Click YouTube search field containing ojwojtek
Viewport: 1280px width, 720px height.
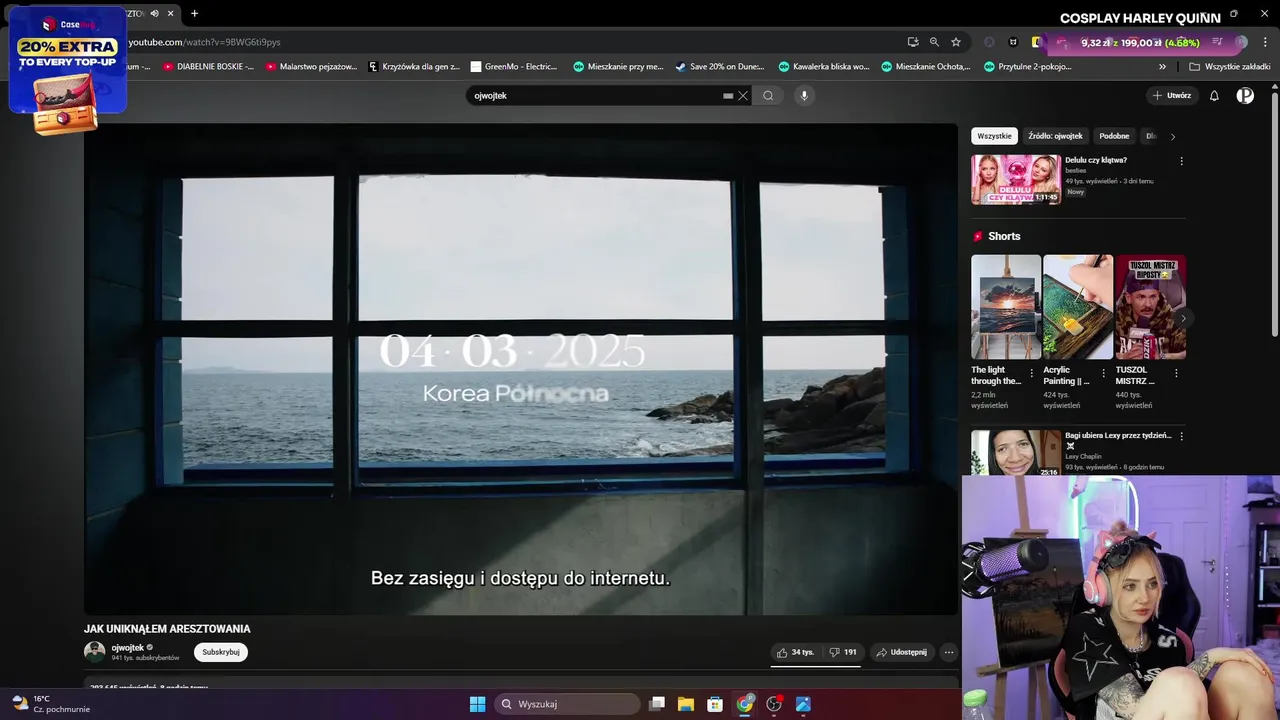(x=595, y=96)
